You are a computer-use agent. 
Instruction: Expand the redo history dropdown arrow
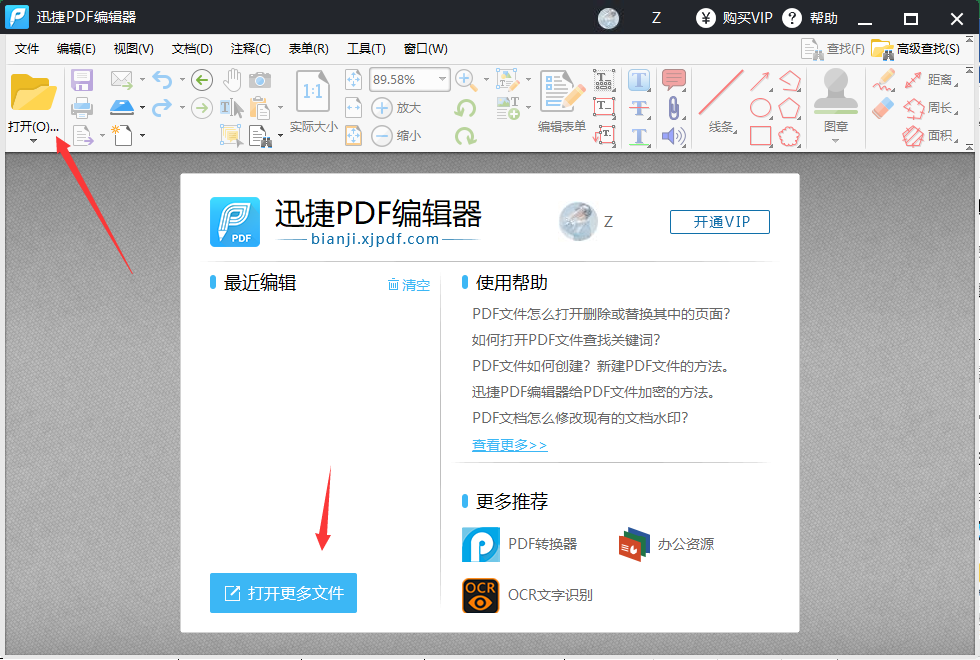pyautogui.click(x=182, y=108)
